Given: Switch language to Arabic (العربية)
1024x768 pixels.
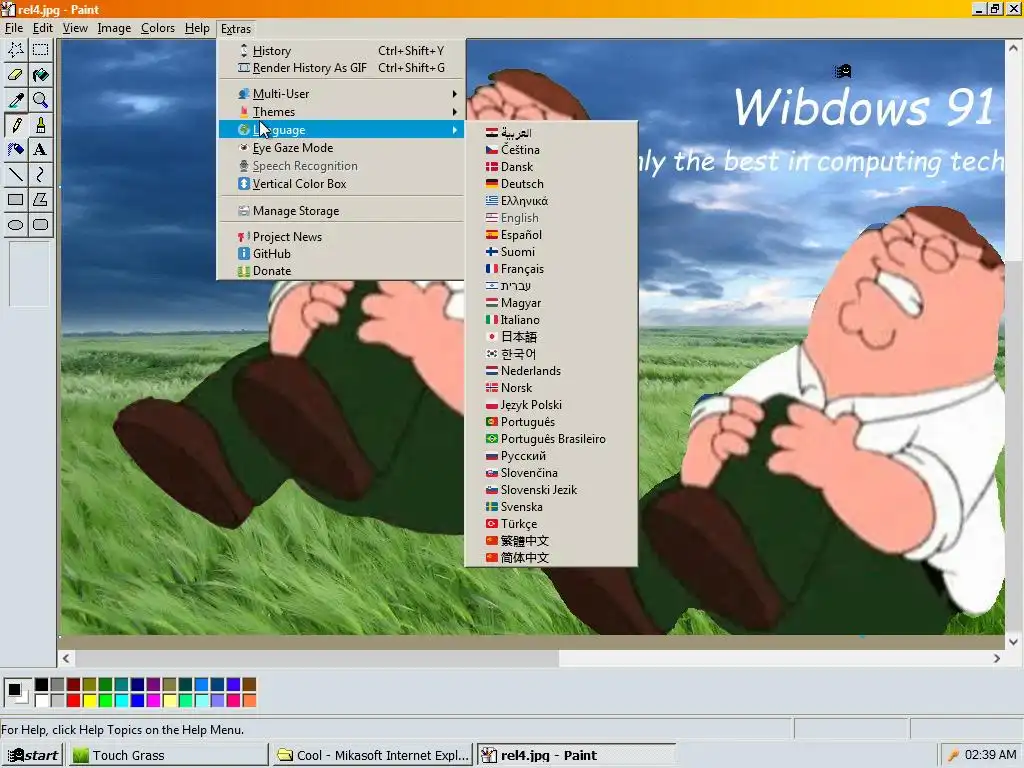Looking at the screenshot, I should pyautogui.click(x=551, y=133).
